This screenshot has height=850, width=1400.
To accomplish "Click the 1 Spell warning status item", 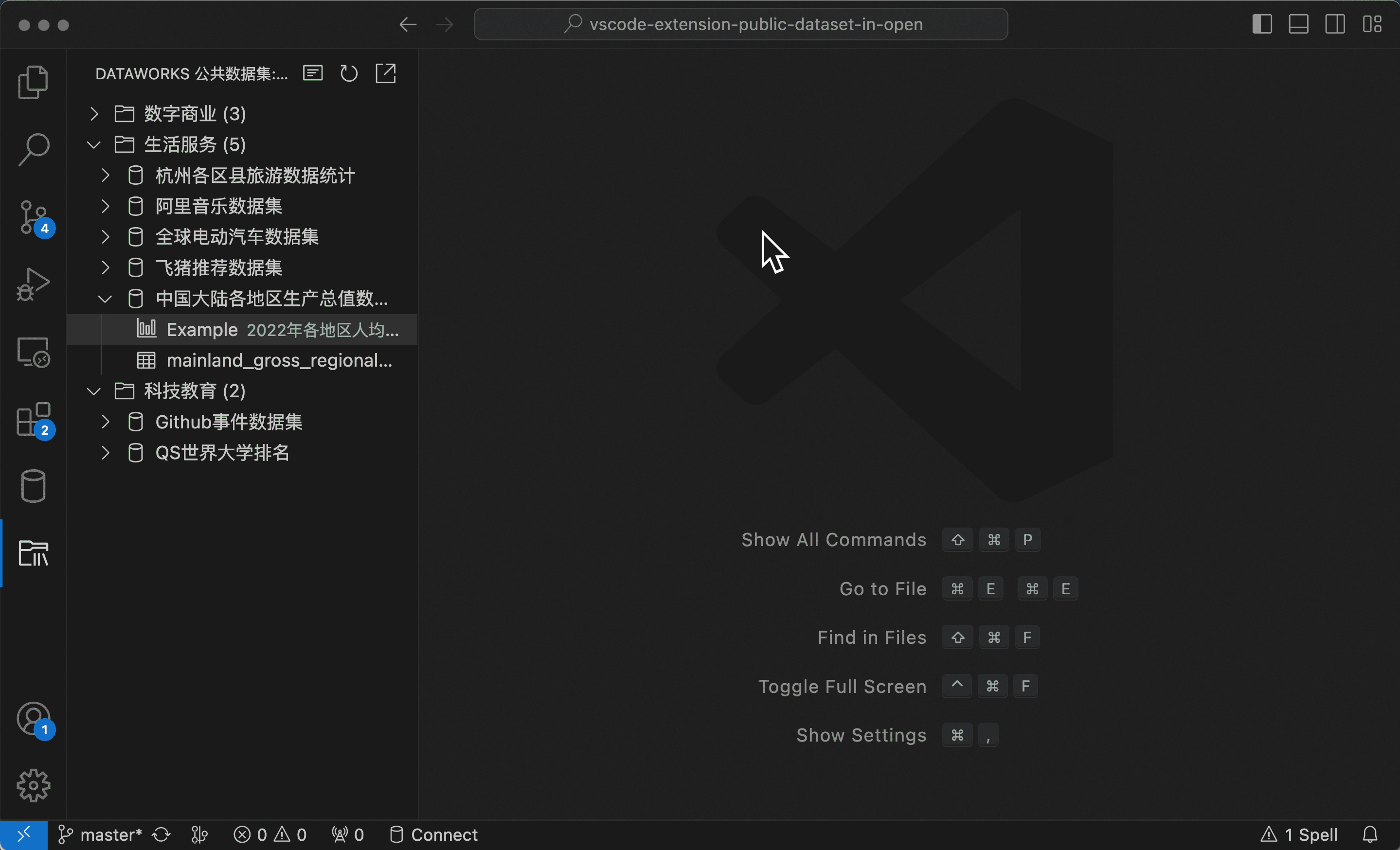I will tap(1299, 834).
